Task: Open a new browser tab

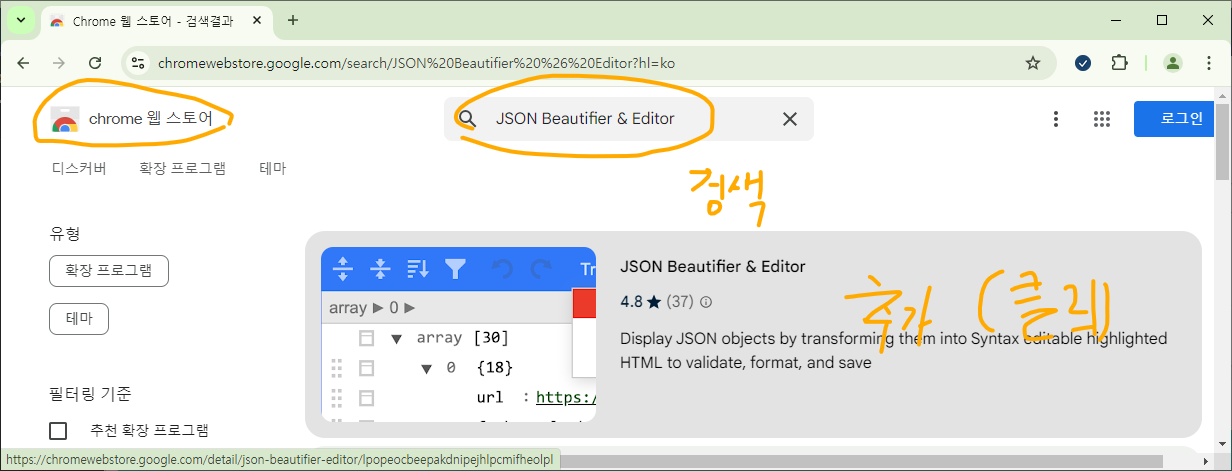Action: coord(293,20)
